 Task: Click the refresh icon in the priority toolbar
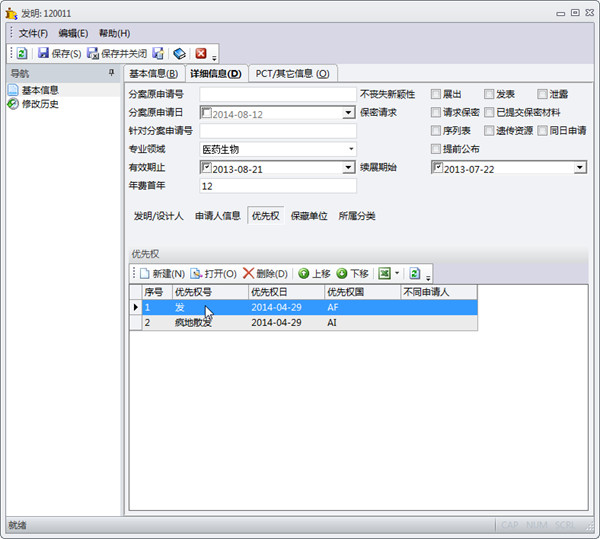click(x=415, y=273)
